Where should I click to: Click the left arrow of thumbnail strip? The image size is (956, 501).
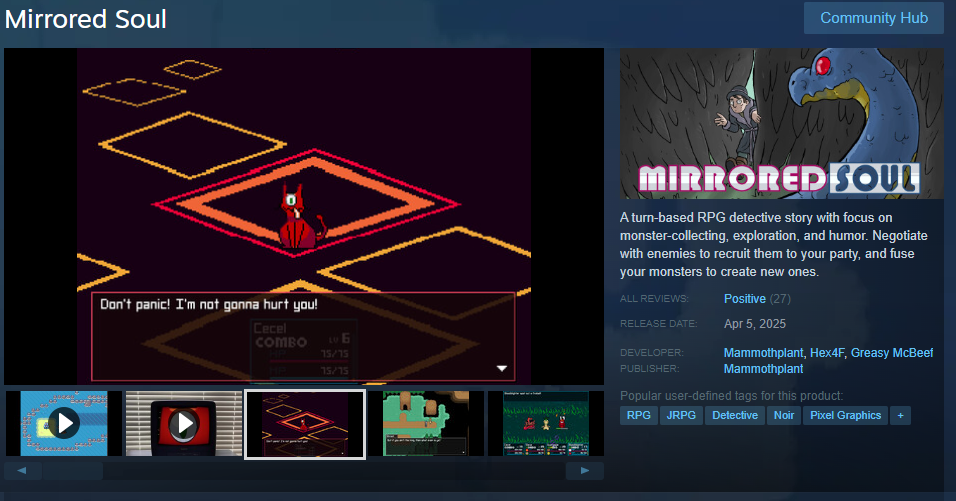click(23, 471)
